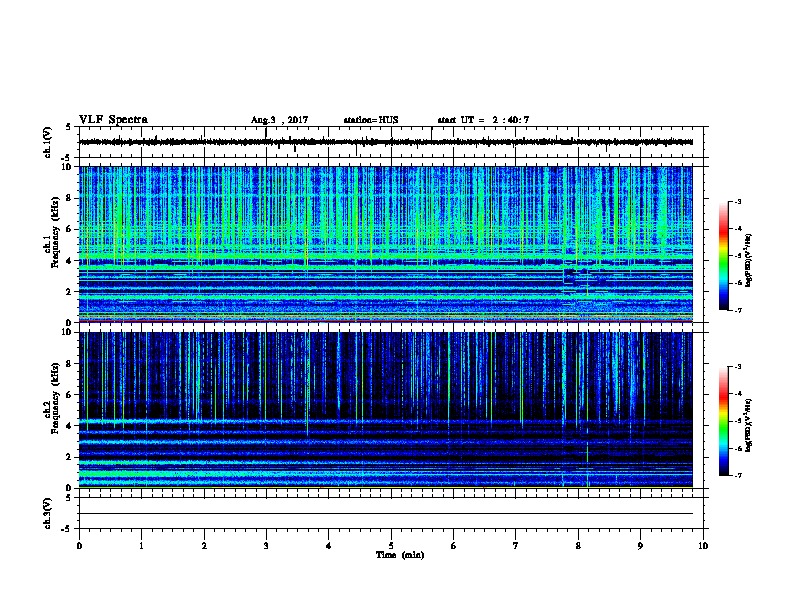The height and width of the screenshot is (612, 792).
Task: Click the "ch.1(V)" waveform axis label
Action: tap(48, 142)
